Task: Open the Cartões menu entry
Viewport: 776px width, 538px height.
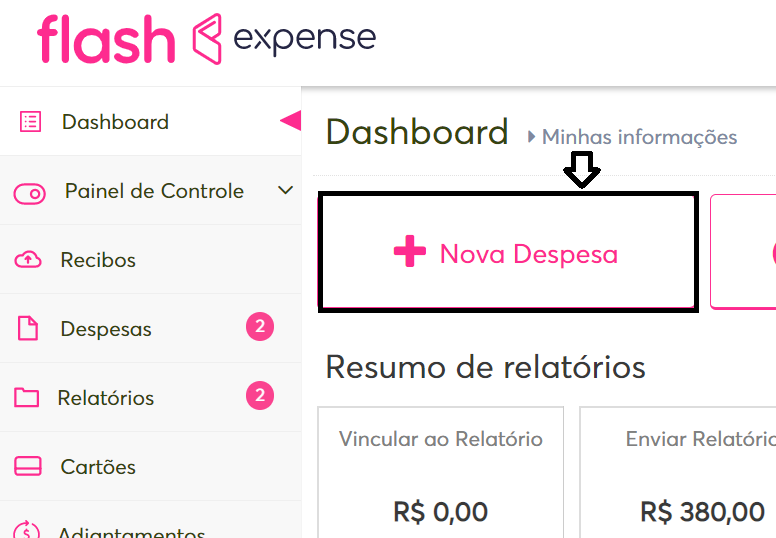Action: pos(98,467)
